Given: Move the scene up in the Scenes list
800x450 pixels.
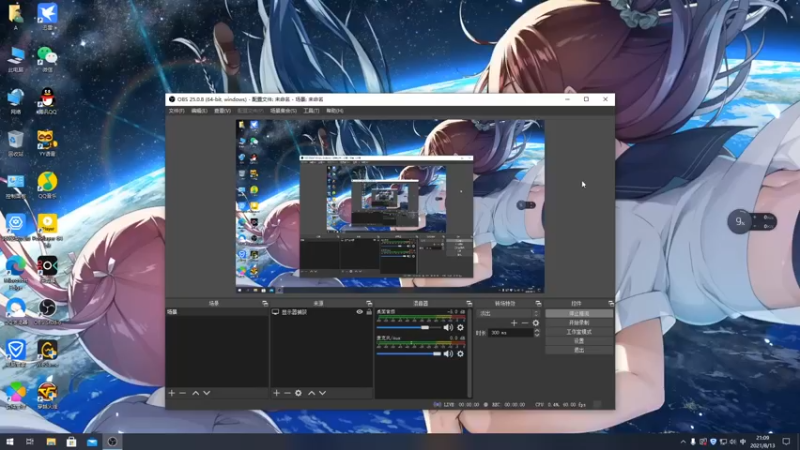Looking at the screenshot, I should click(195, 393).
